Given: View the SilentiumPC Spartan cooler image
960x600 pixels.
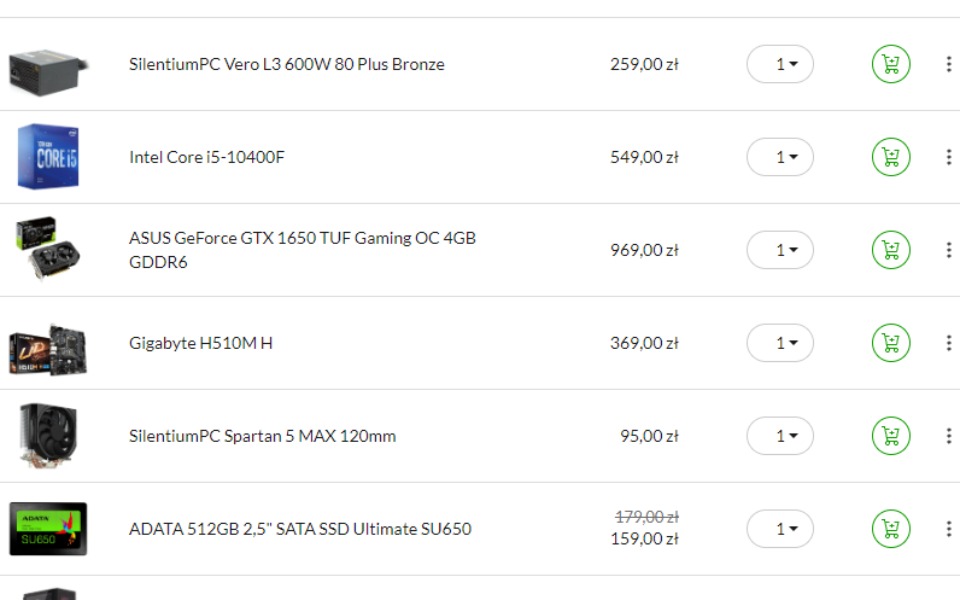Looking at the screenshot, I should (47, 436).
